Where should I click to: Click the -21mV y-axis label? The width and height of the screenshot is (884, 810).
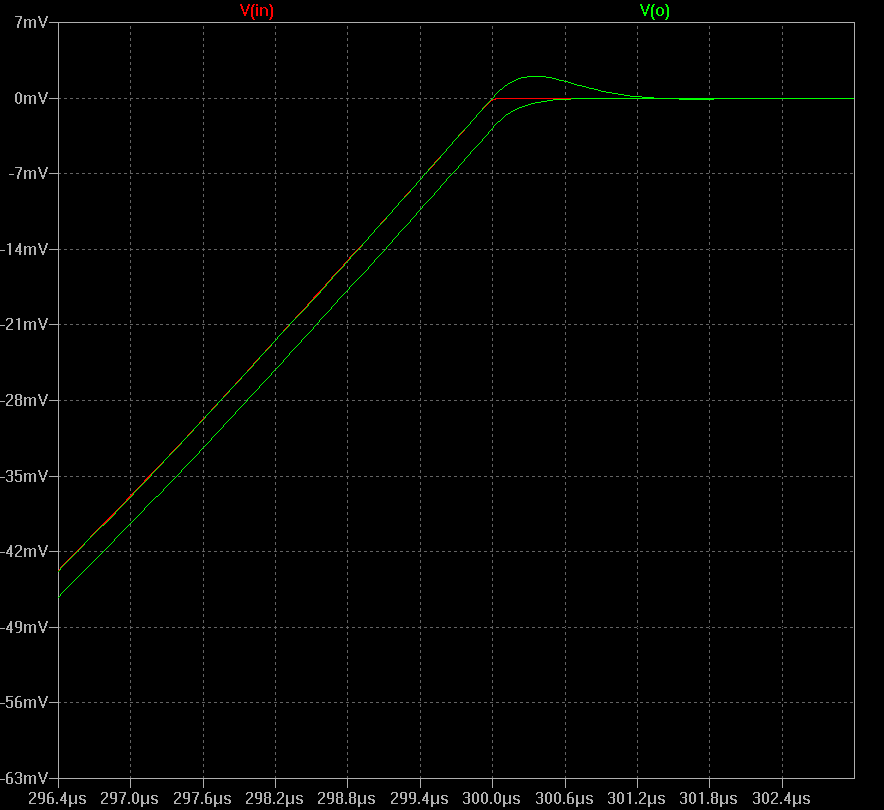(25, 324)
